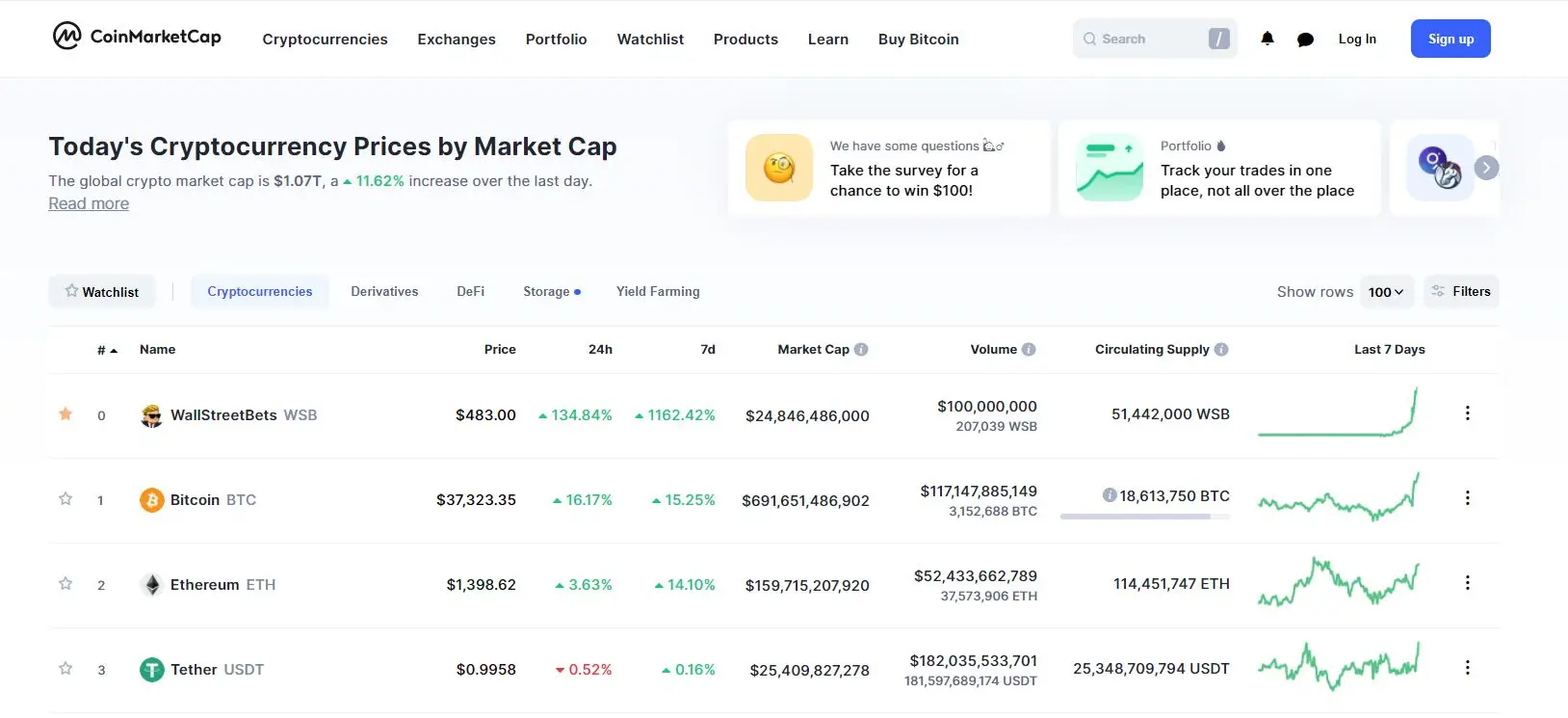Click Bitcoin's circulating supply progress bar
1568x718 pixels.
coord(1144,517)
